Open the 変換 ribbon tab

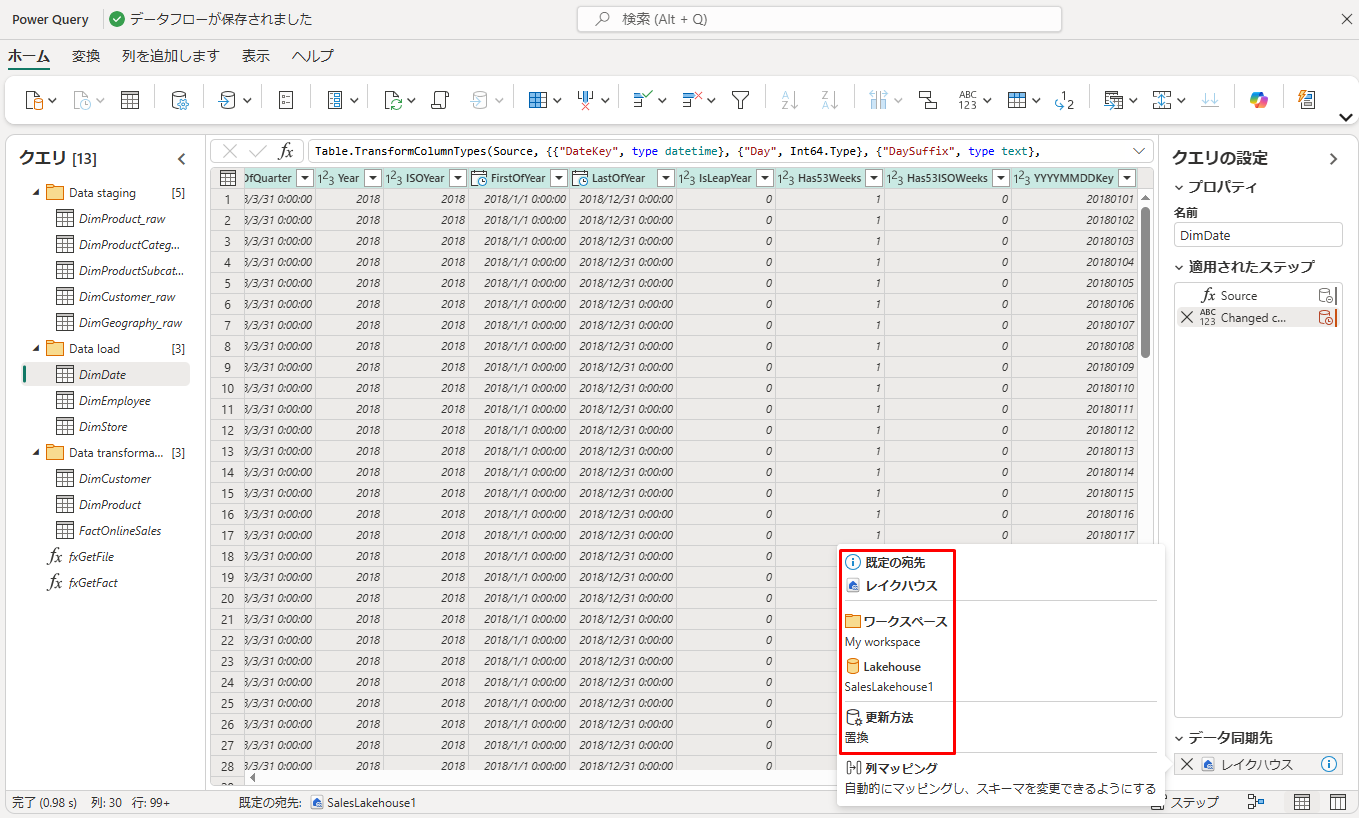(x=86, y=56)
